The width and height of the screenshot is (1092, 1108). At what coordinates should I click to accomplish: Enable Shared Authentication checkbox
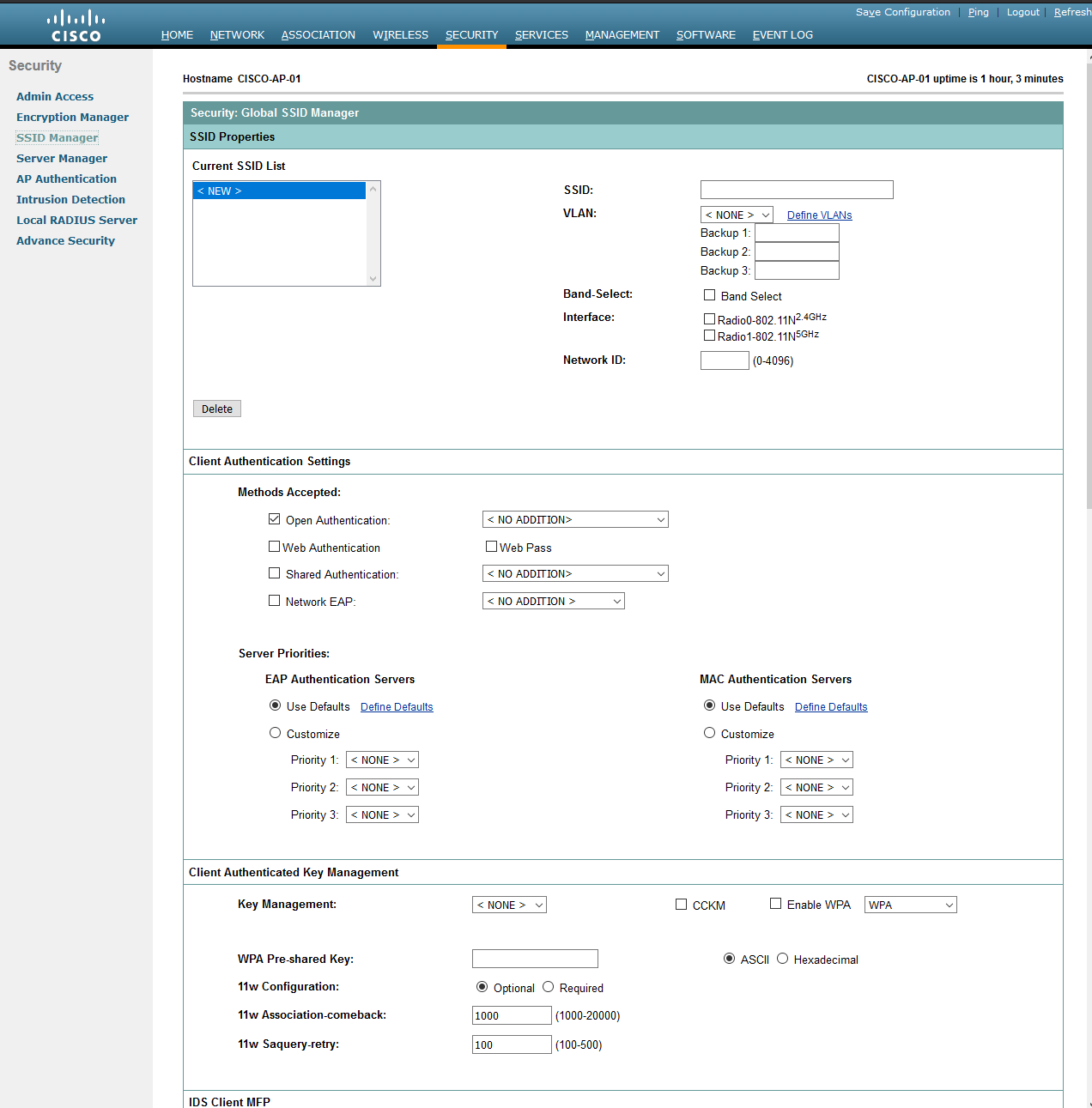coord(274,573)
